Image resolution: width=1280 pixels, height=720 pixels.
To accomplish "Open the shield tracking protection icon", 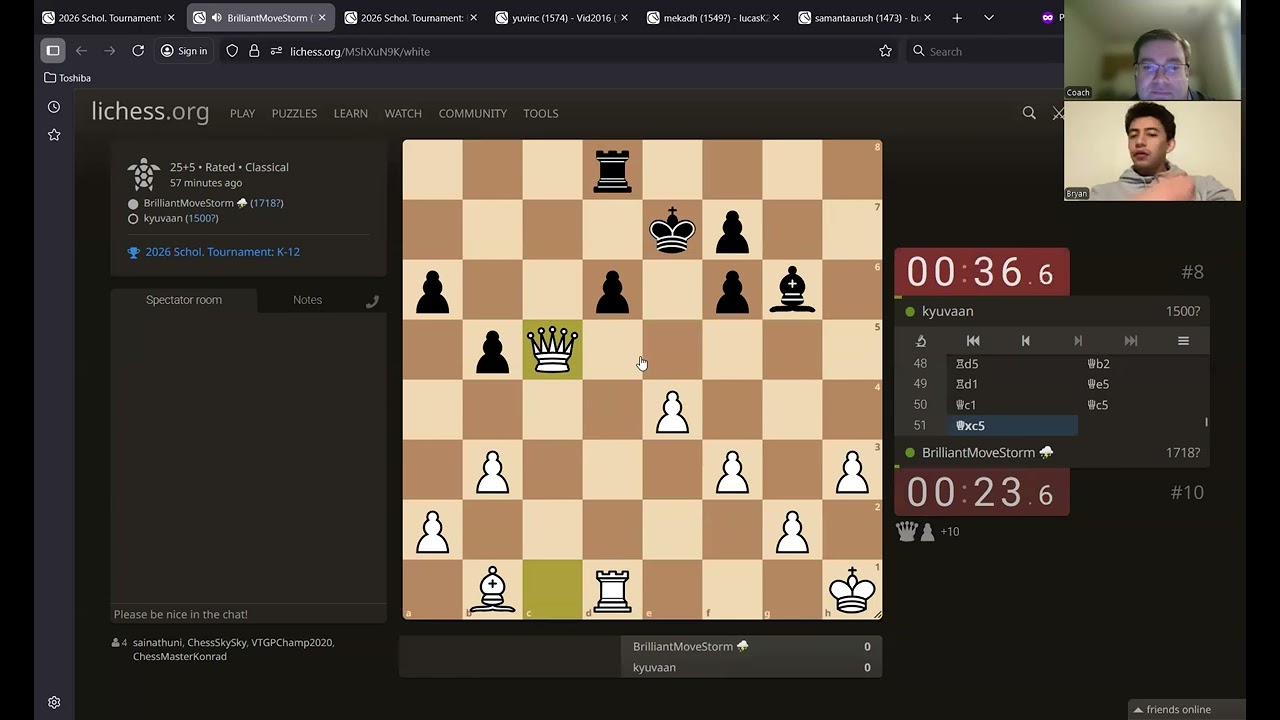I will (x=232, y=51).
